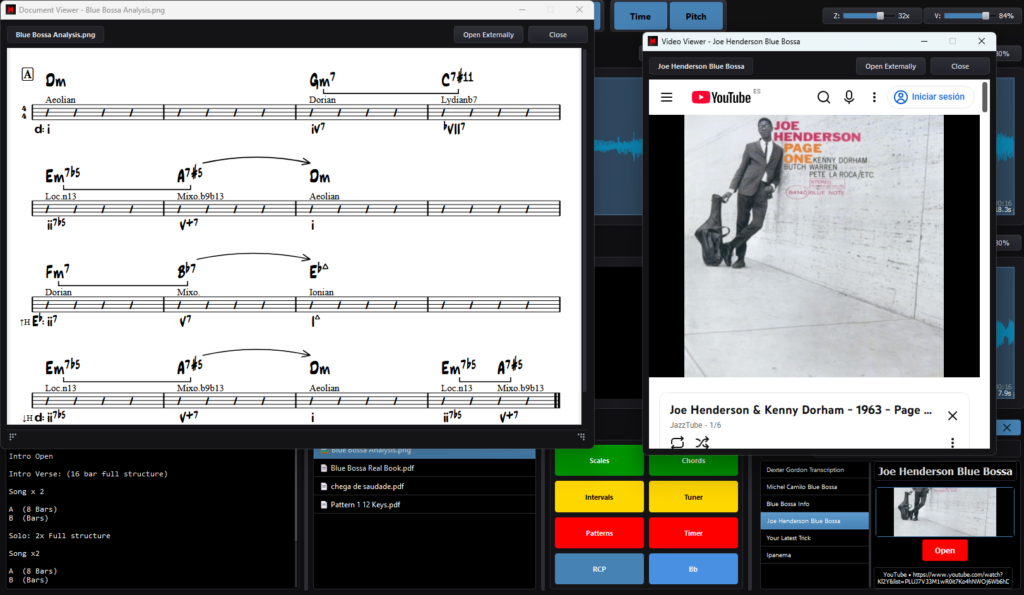Open the Tuner tool
This screenshot has width=1024, height=595.
[693, 497]
